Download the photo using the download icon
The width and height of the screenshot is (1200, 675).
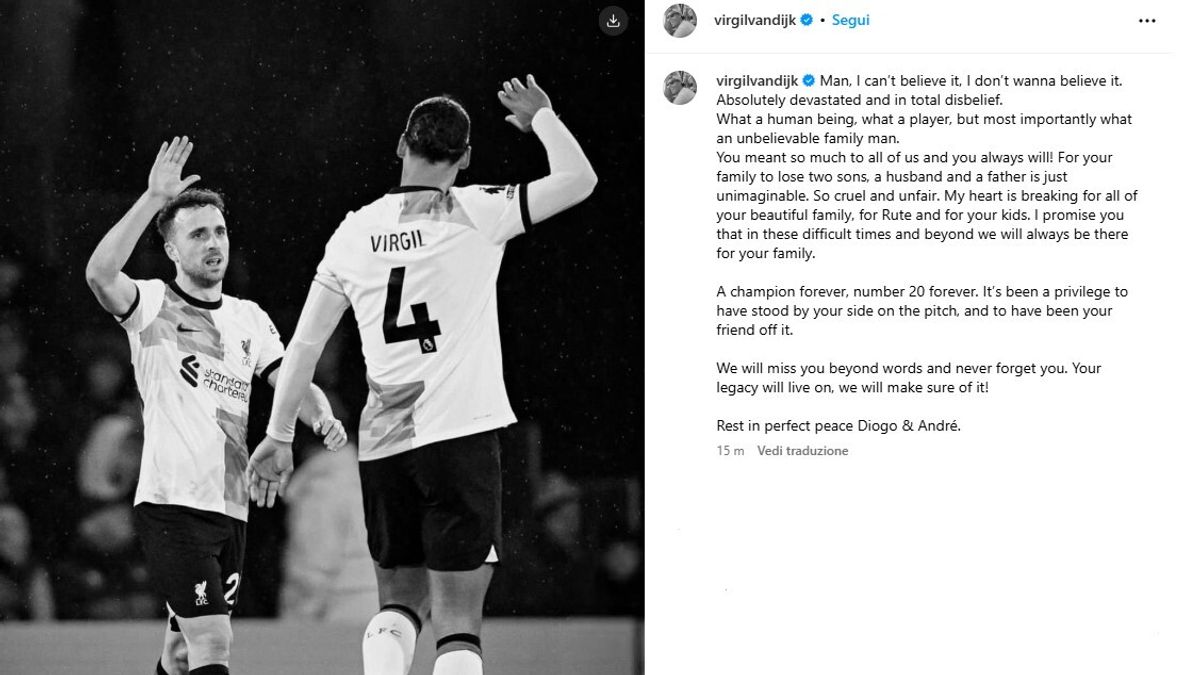(x=613, y=21)
